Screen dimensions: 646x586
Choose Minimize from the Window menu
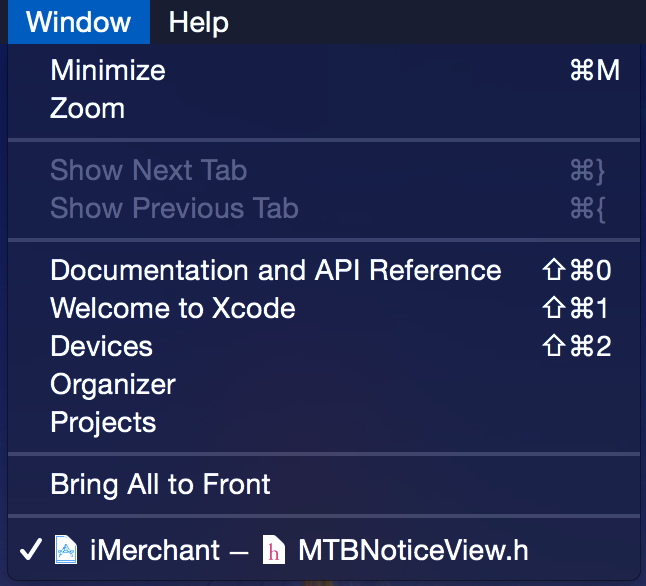(x=108, y=71)
